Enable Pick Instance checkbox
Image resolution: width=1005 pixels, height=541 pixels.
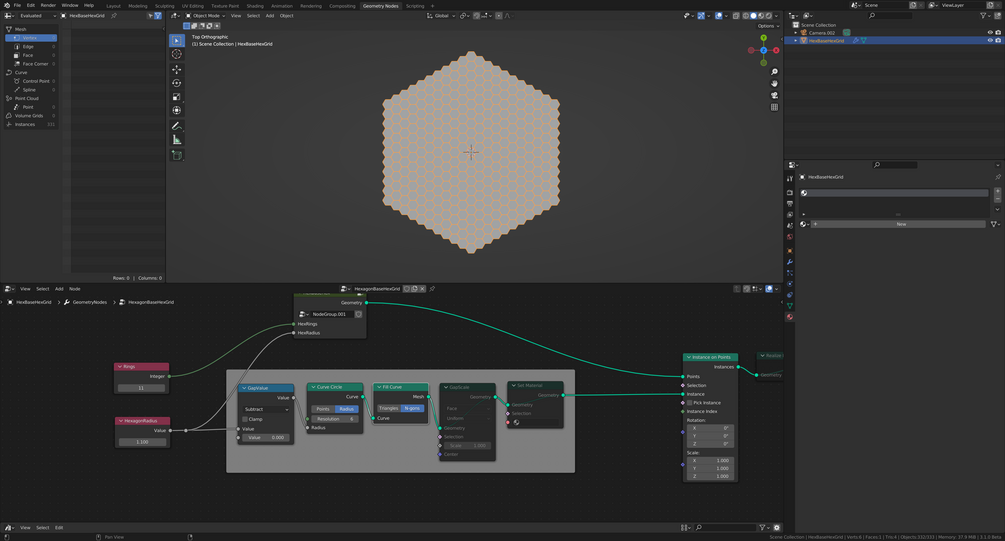(x=690, y=403)
